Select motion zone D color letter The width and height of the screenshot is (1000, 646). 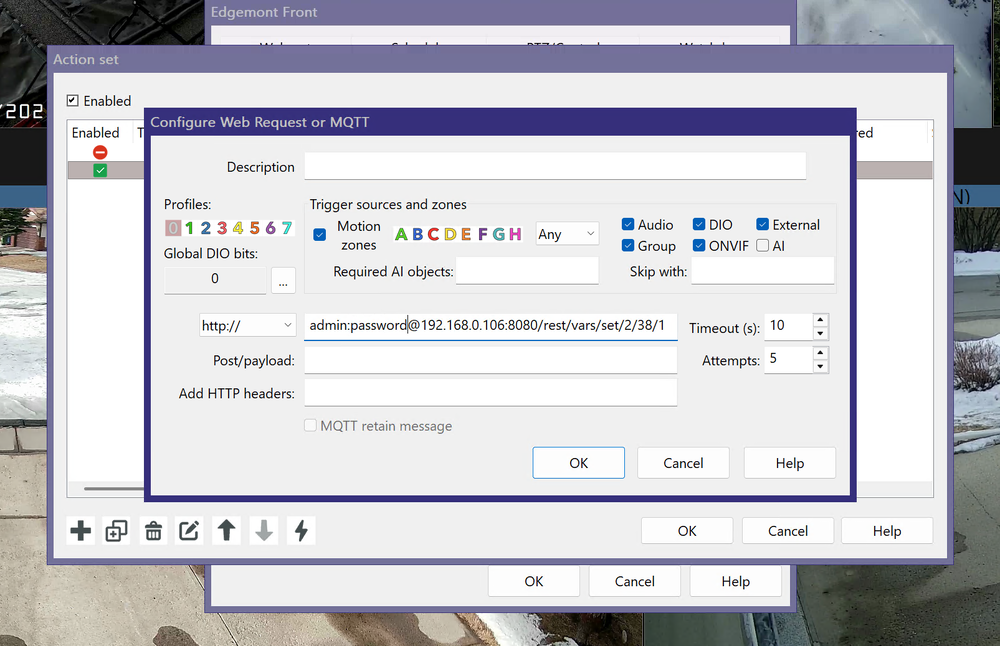(x=450, y=234)
